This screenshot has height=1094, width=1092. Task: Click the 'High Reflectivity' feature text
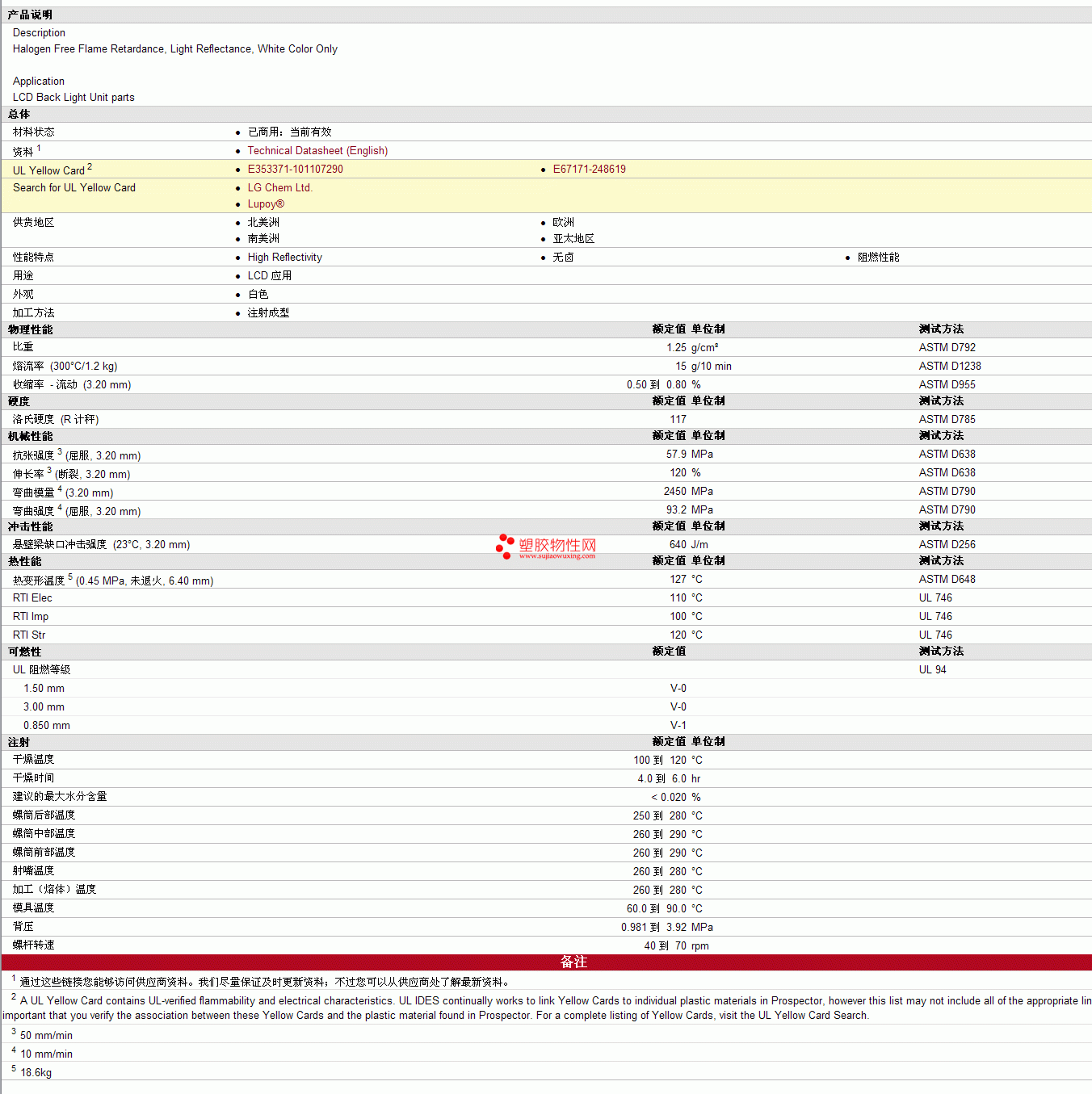coord(284,257)
